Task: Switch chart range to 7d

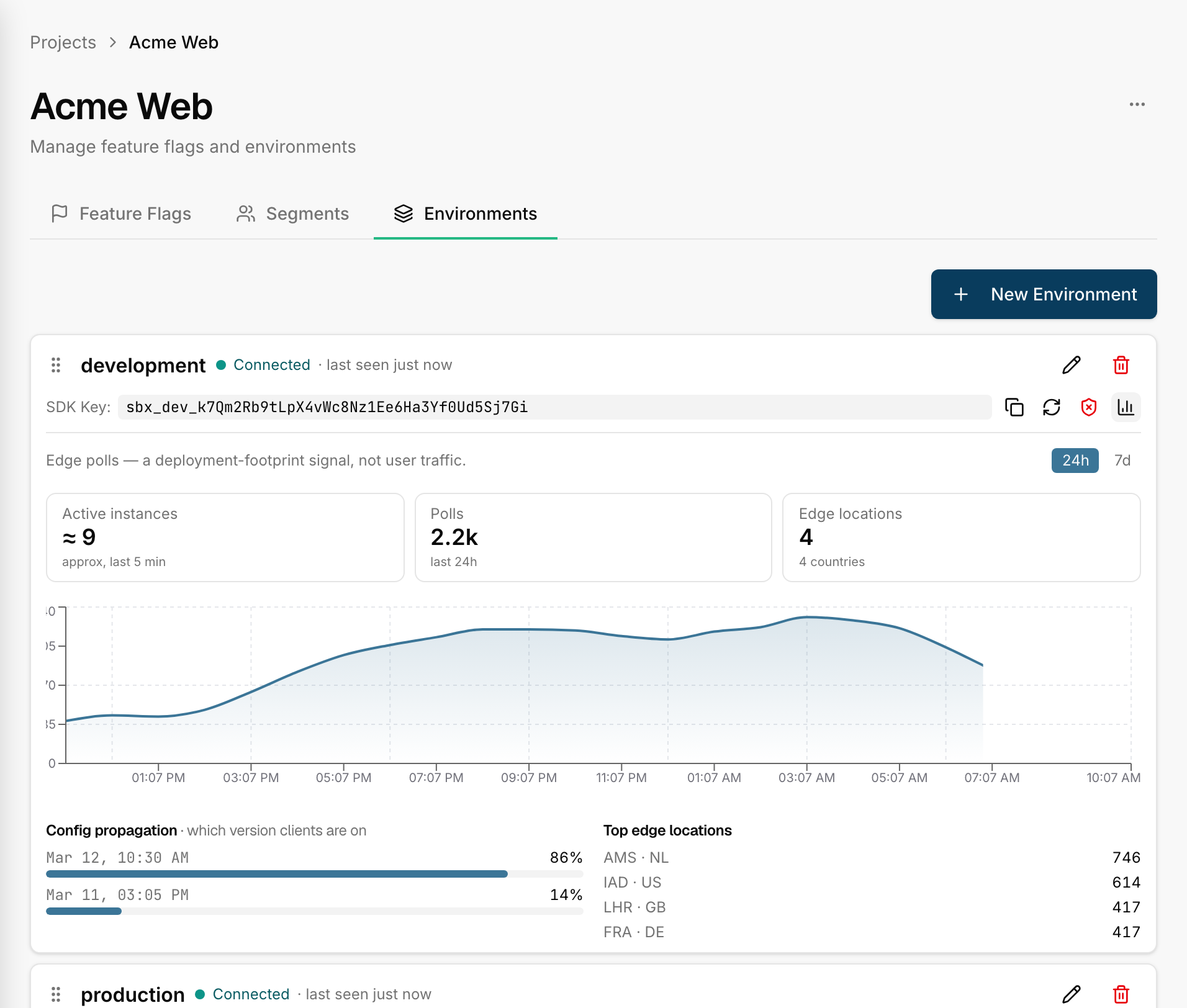Action: 1122,461
